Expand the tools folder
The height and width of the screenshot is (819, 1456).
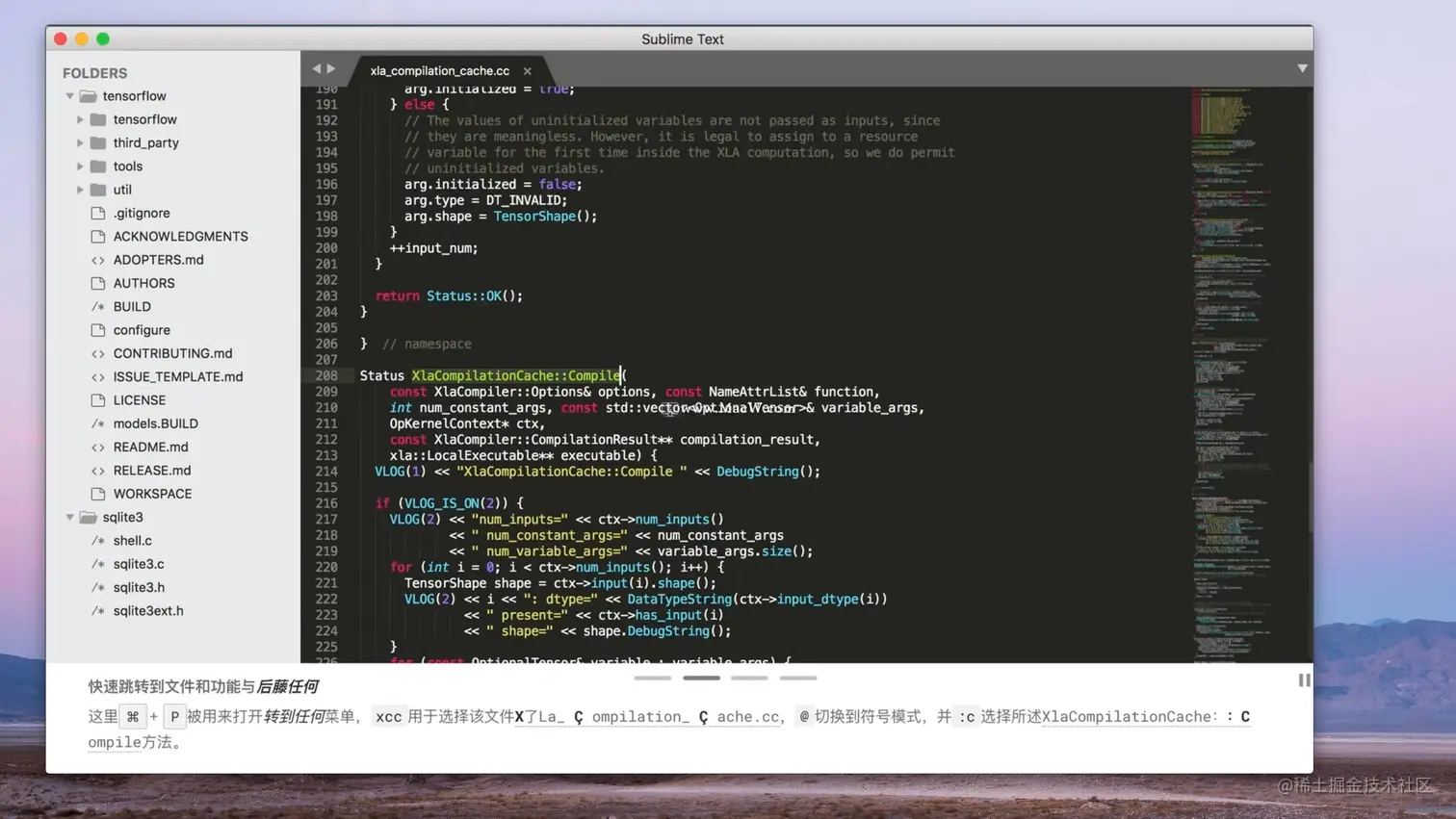(x=80, y=166)
